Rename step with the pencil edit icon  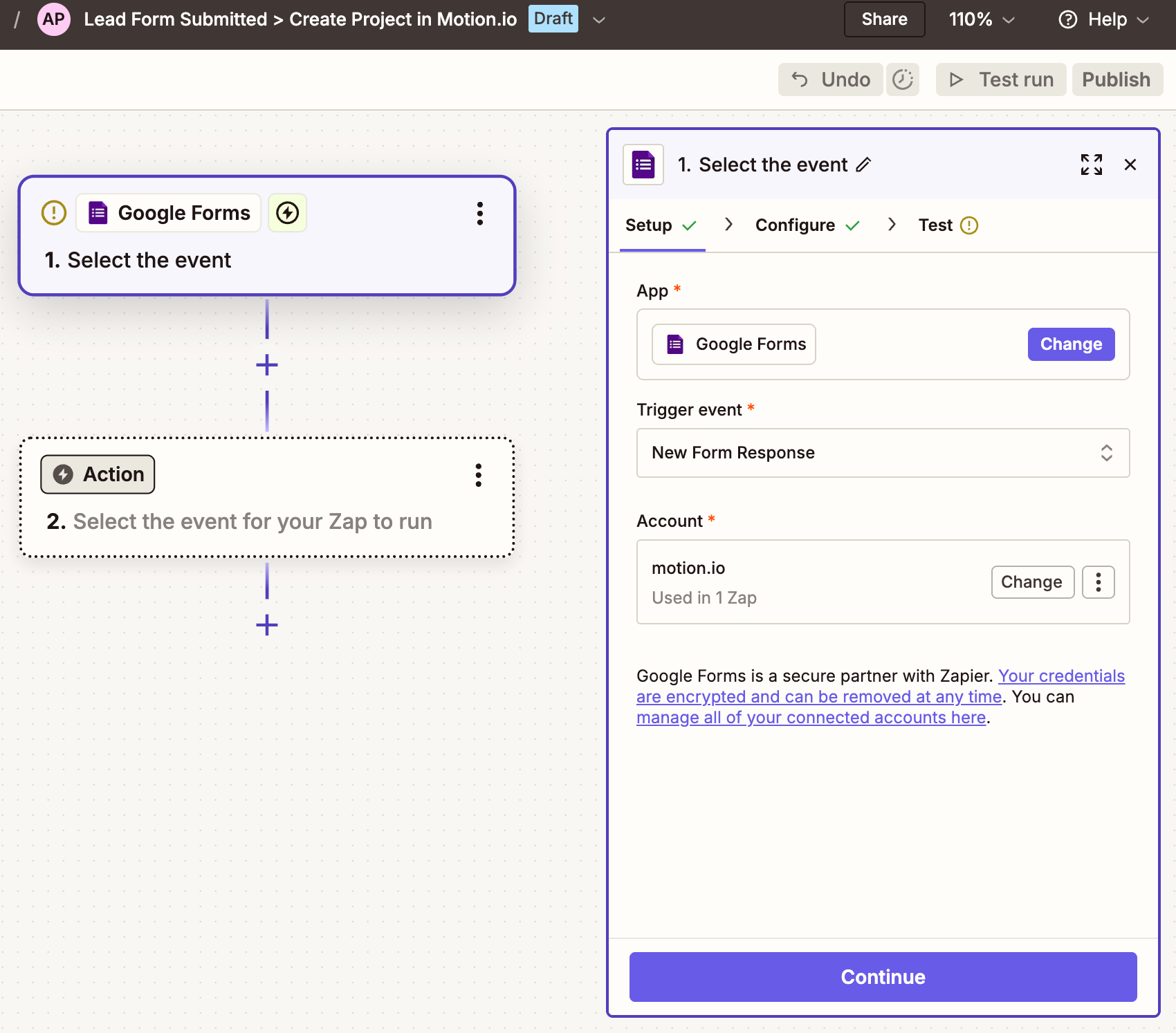(863, 165)
